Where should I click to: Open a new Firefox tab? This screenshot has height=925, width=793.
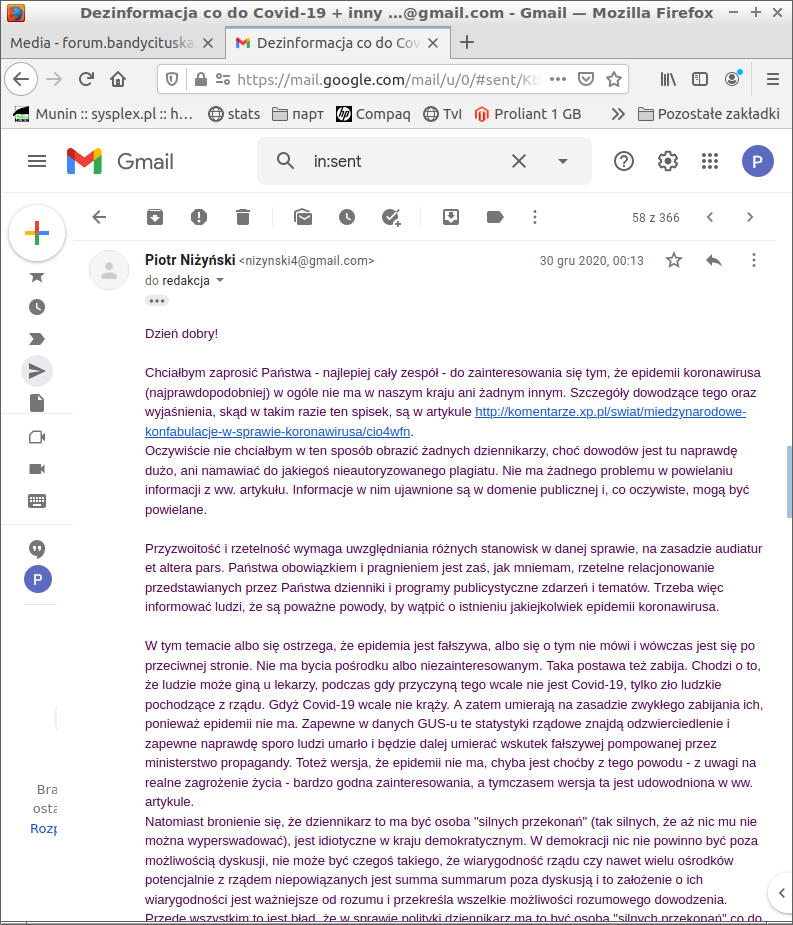tap(467, 42)
